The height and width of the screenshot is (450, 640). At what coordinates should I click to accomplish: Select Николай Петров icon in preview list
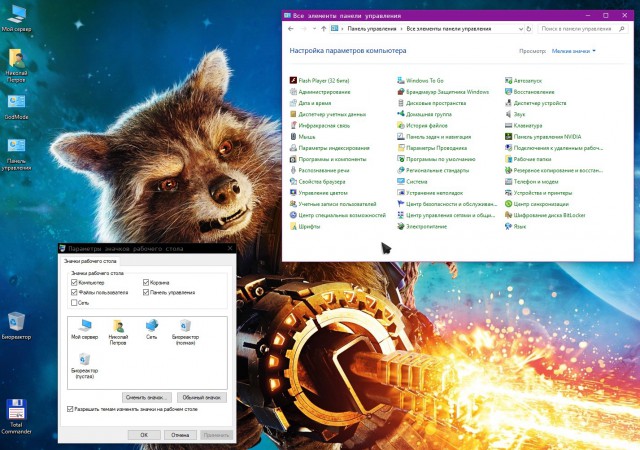118,332
